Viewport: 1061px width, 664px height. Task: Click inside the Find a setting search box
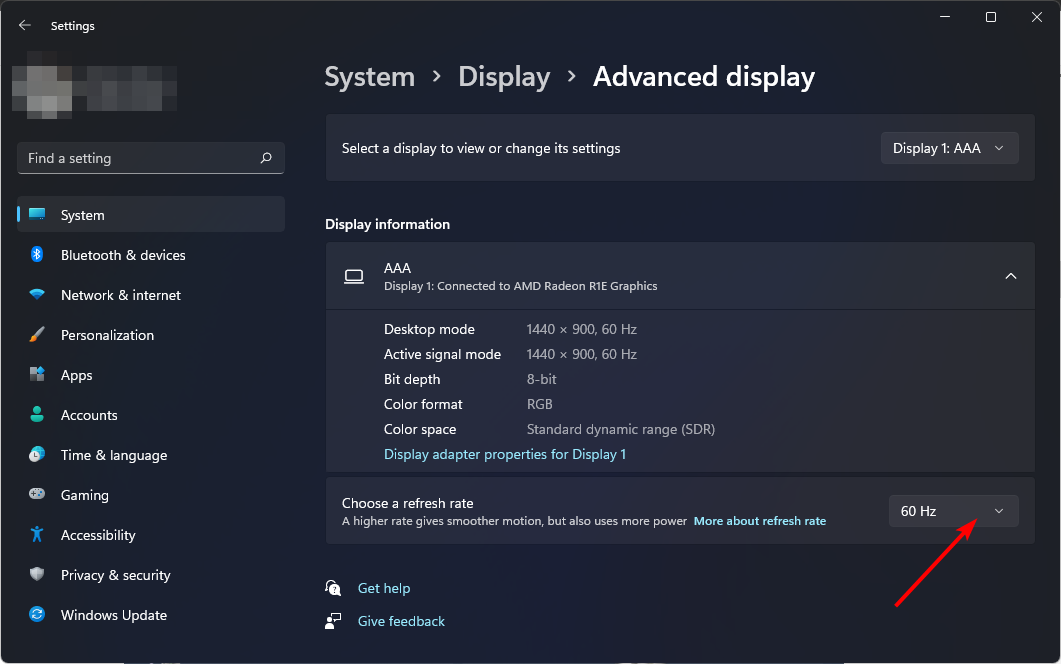[150, 158]
